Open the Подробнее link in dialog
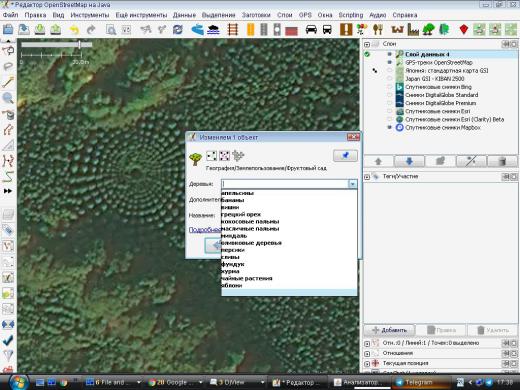The width and height of the screenshot is (520, 390). click(204, 230)
